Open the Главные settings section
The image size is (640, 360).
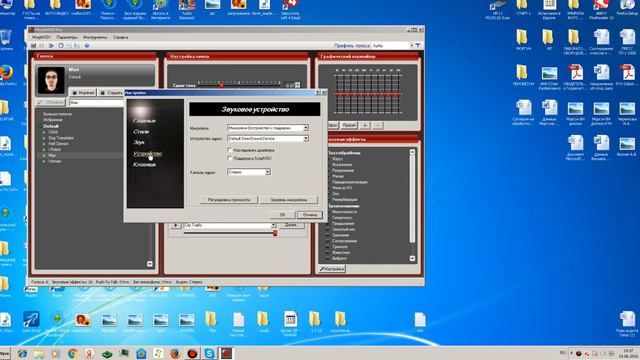pyautogui.click(x=144, y=121)
